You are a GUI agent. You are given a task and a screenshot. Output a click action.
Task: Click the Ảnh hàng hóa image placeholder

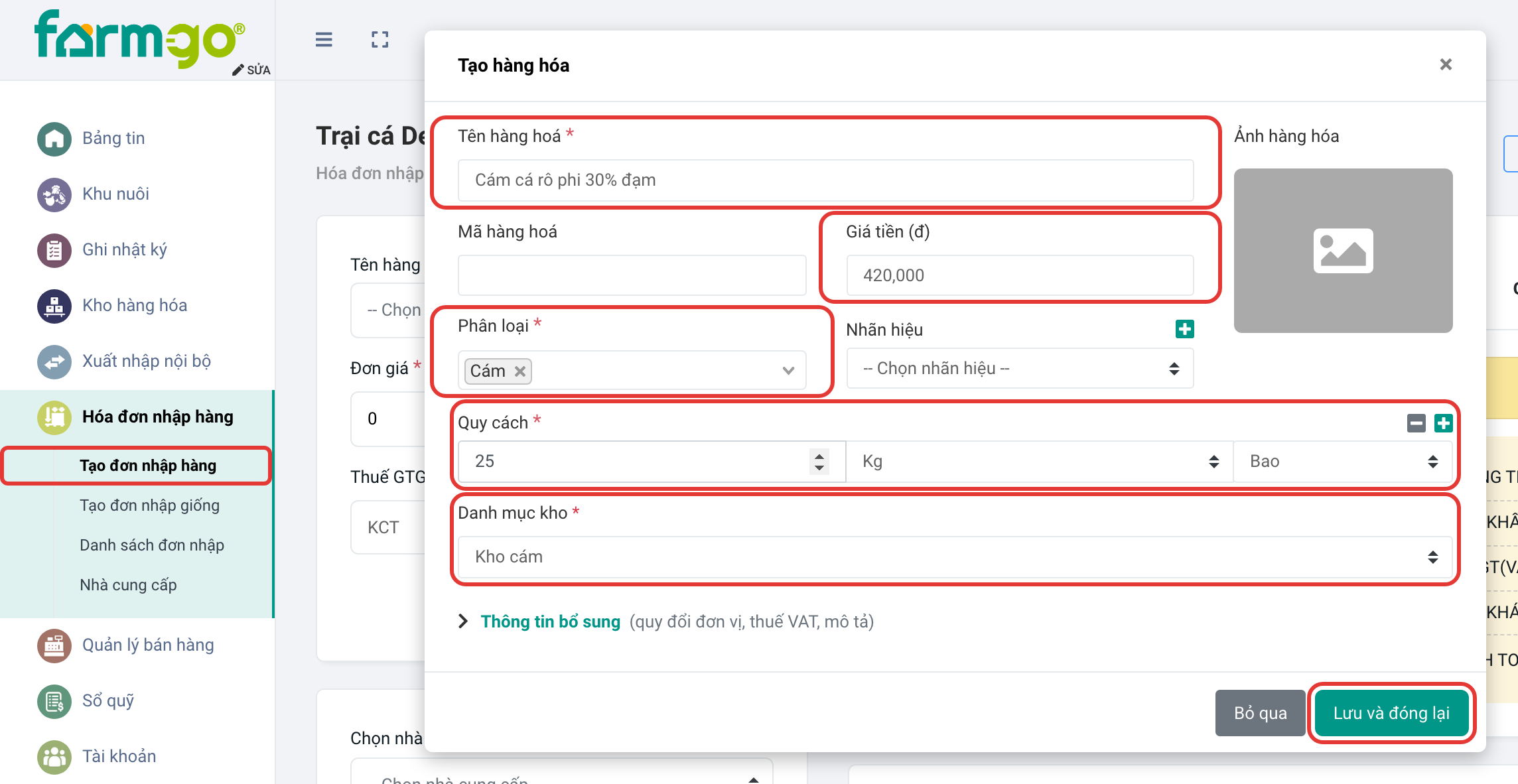click(x=1343, y=251)
